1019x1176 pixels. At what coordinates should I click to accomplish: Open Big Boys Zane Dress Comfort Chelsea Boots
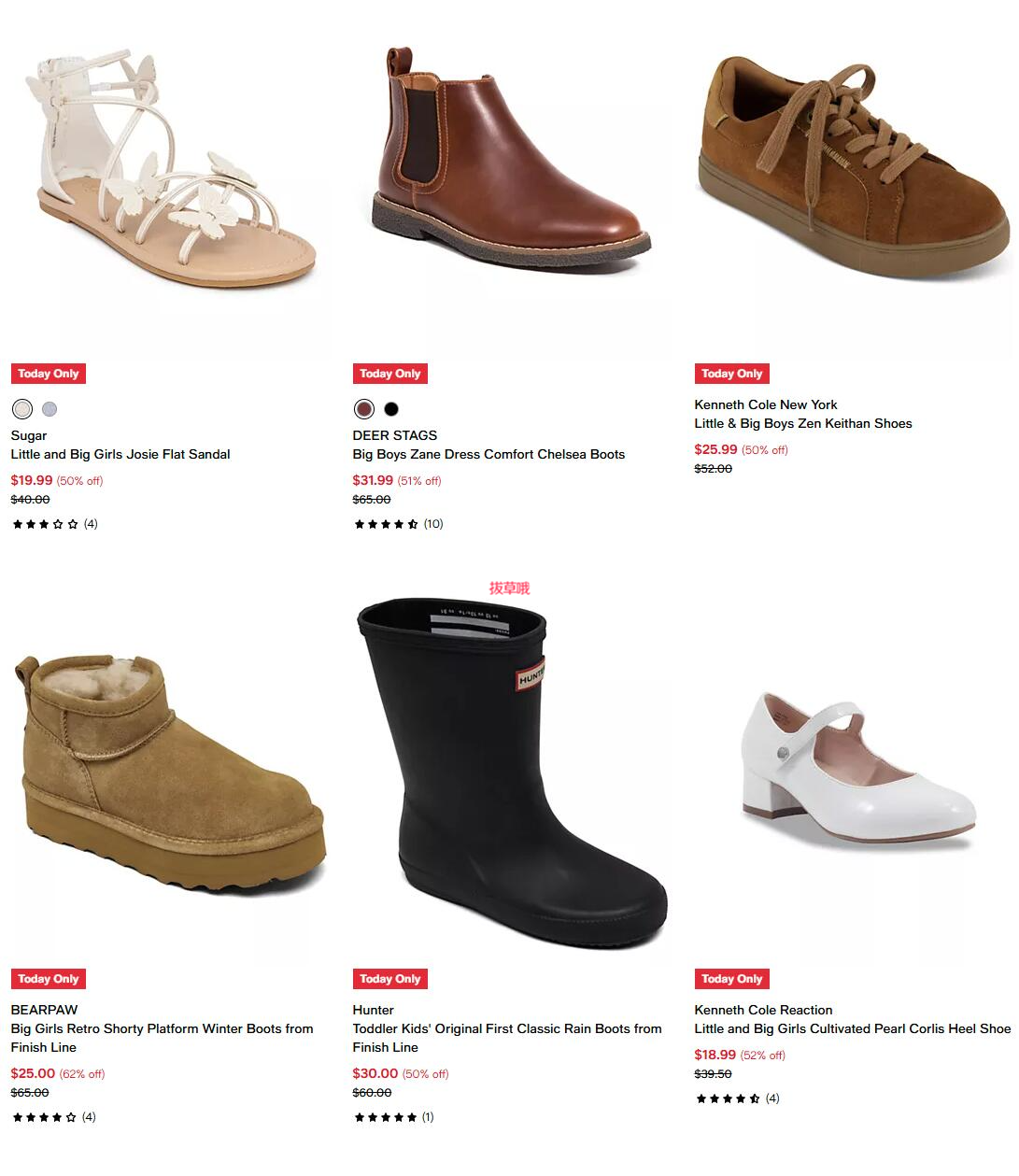(x=488, y=455)
